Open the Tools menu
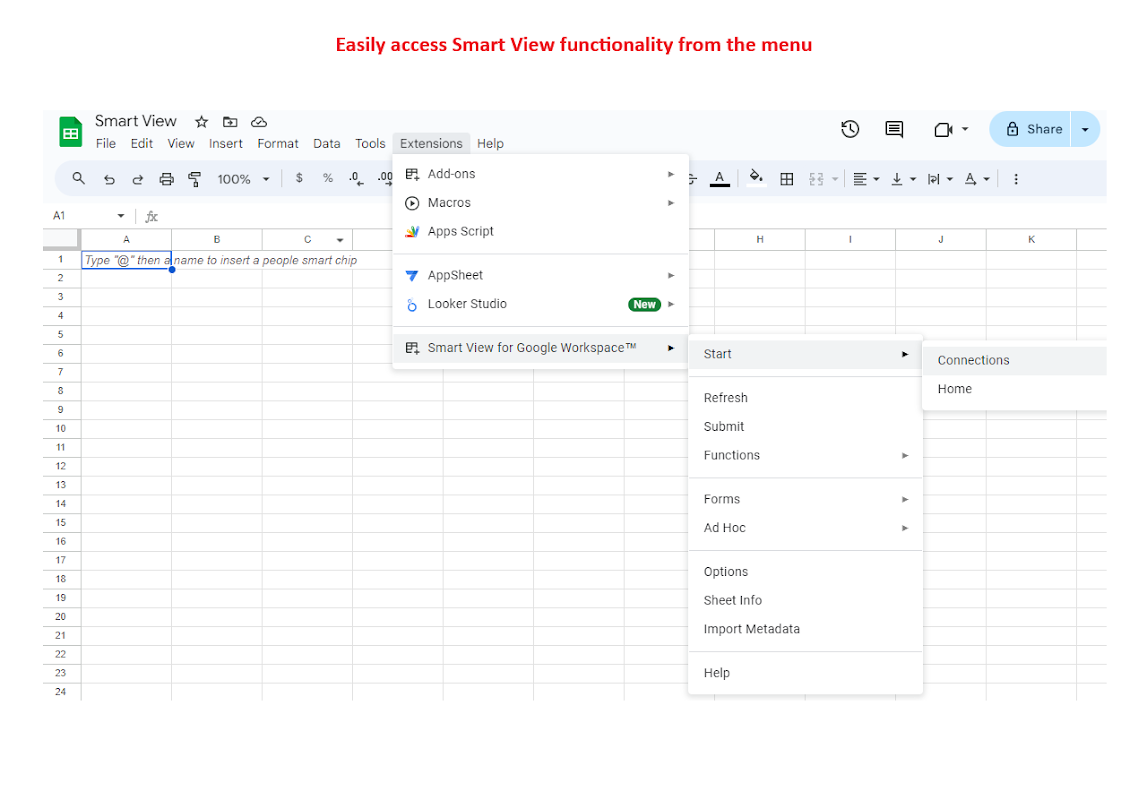This screenshot has height=800, width=1147. (370, 143)
